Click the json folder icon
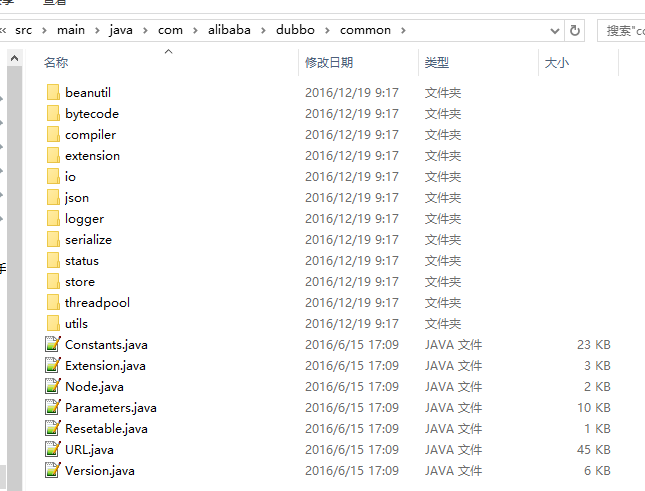 pyautogui.click(x=53, y=197)
